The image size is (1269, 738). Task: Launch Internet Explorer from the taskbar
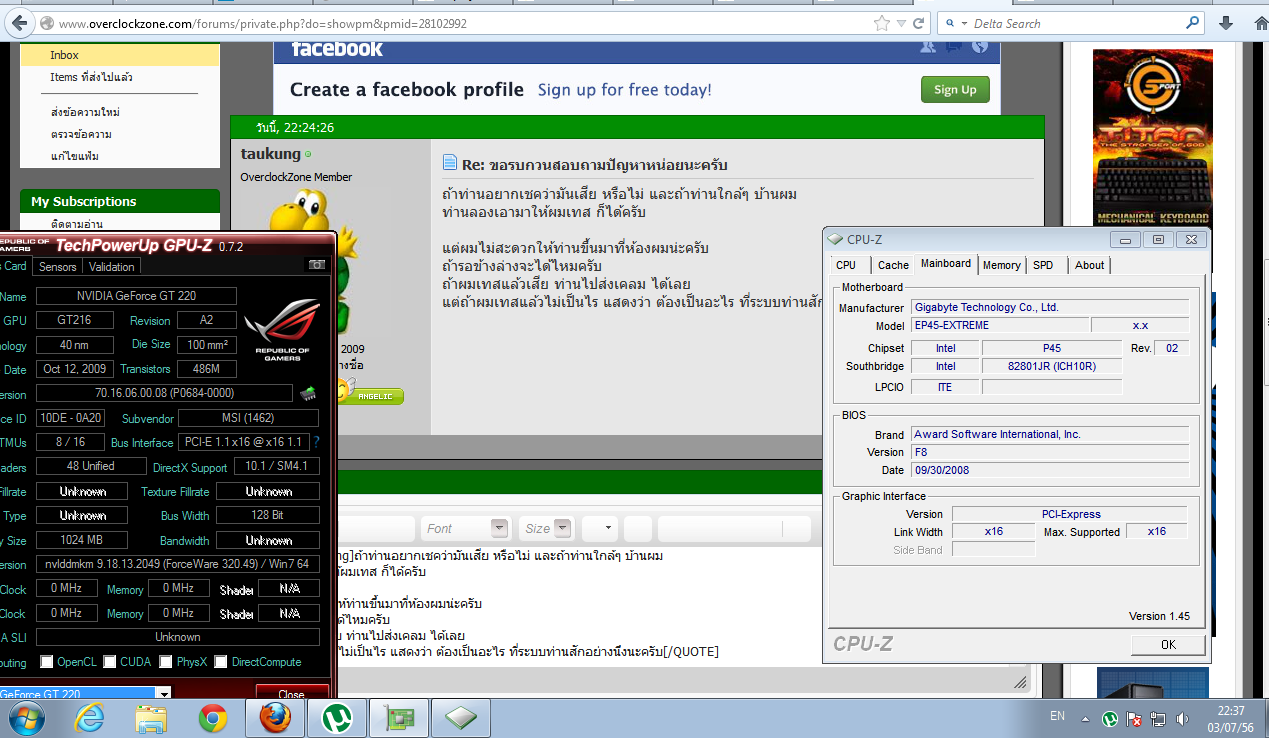[90, 718]
